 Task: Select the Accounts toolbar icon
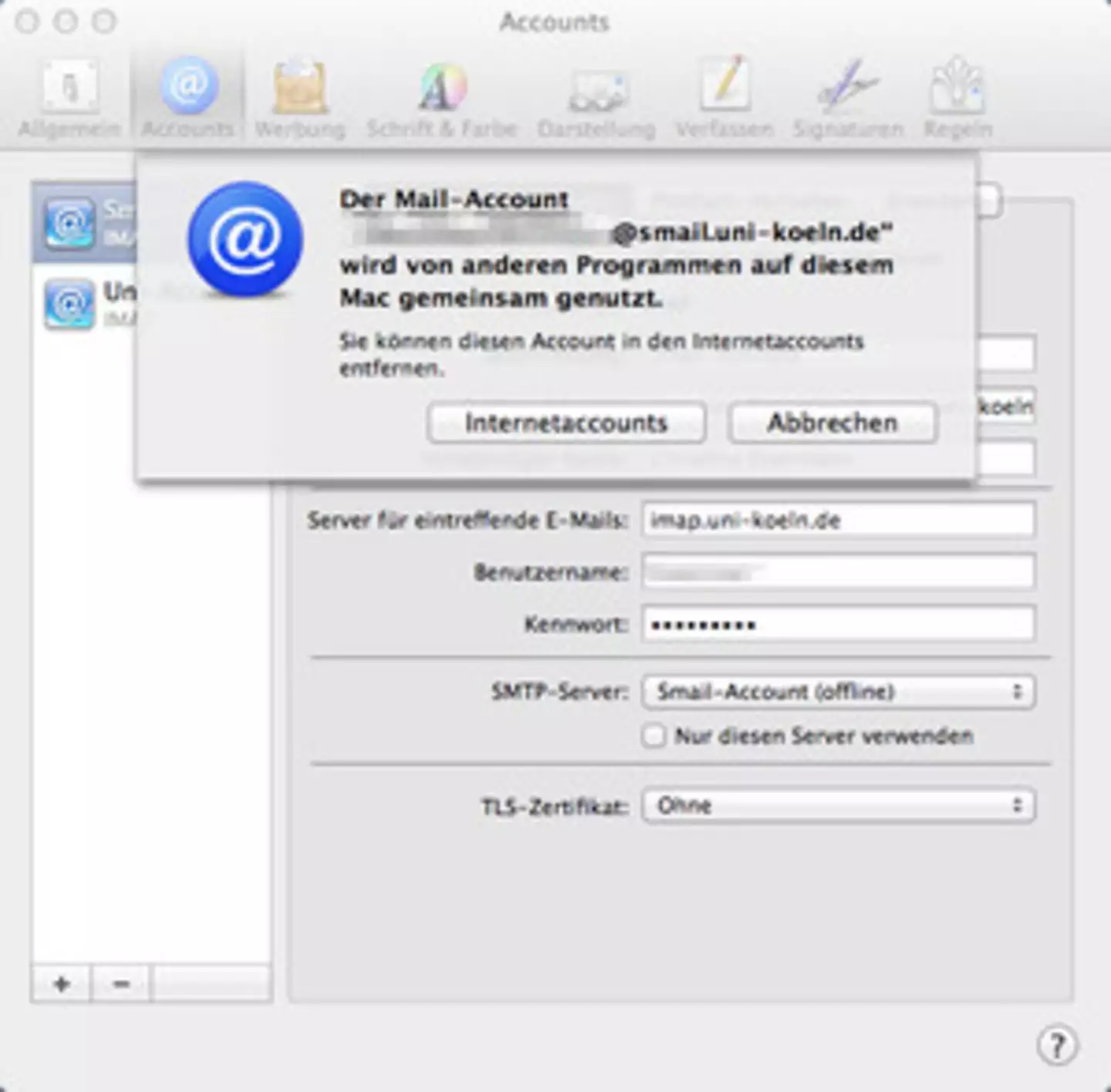tap(188, 98)
